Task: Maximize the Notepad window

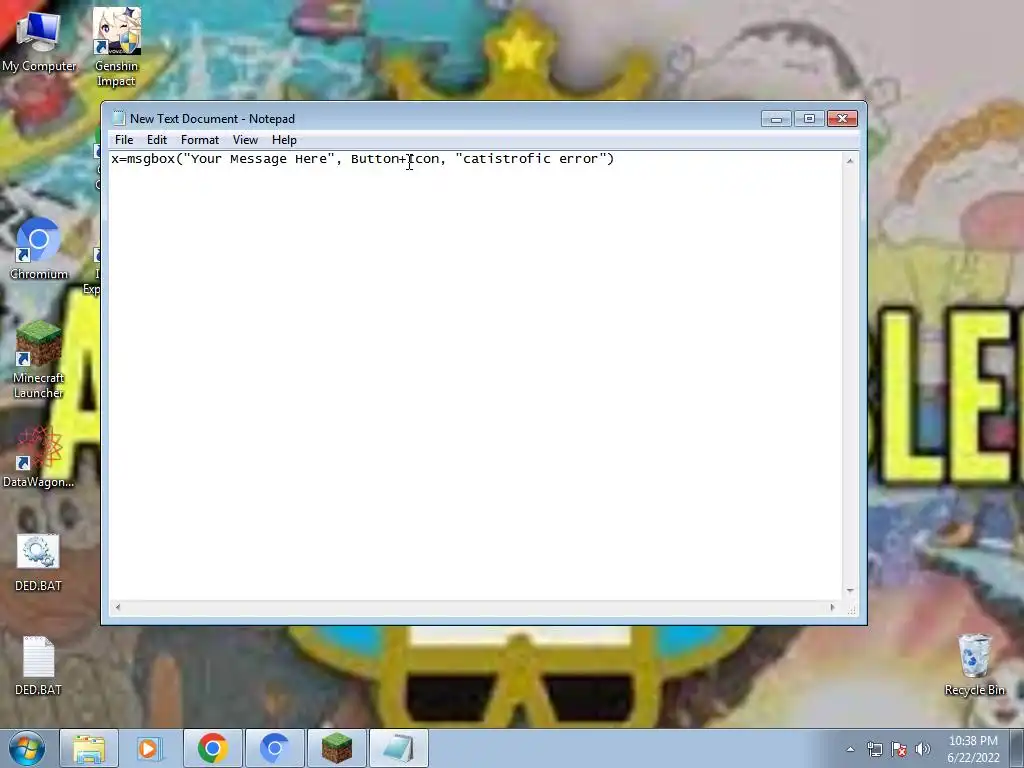Action: coord(809,119)
